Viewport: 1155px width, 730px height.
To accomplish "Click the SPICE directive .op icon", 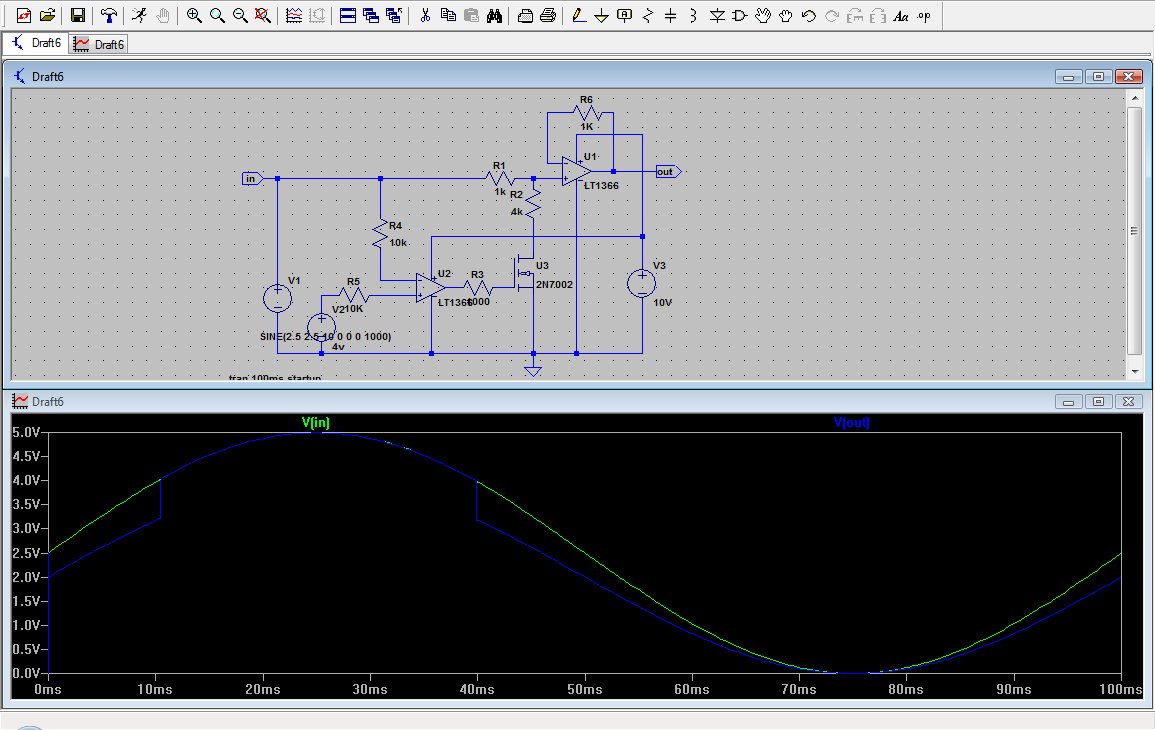I will pyautogui.click(x=923, y=16).
